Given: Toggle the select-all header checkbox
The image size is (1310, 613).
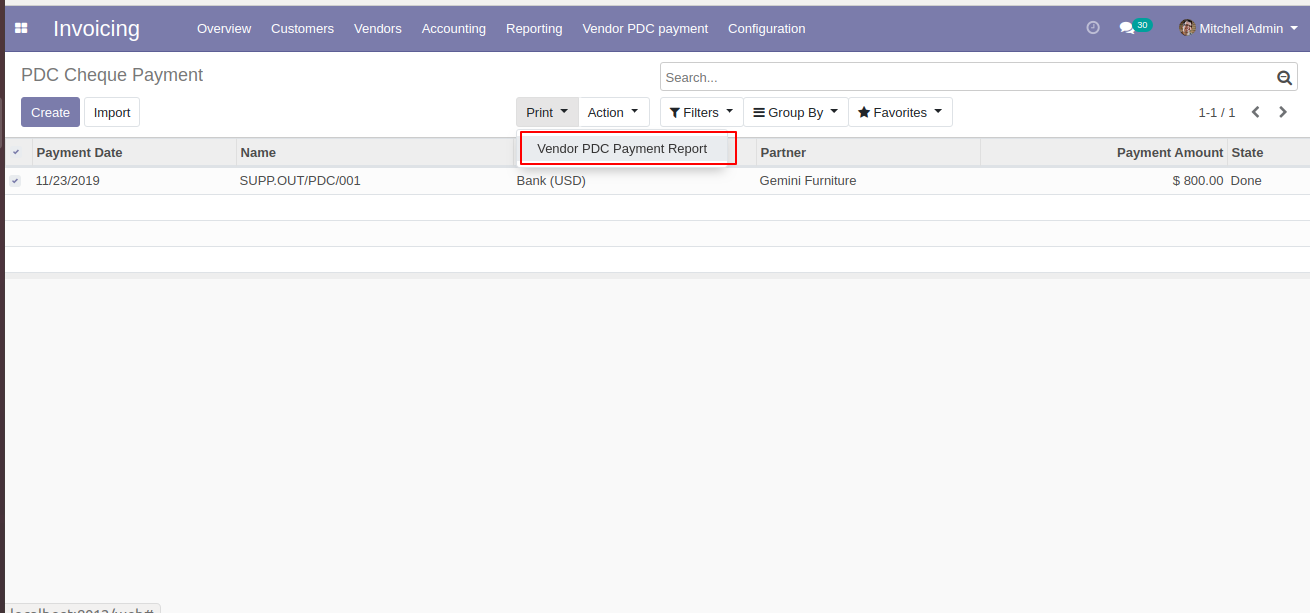Looking at the screenshot, I should click(15, 152).
